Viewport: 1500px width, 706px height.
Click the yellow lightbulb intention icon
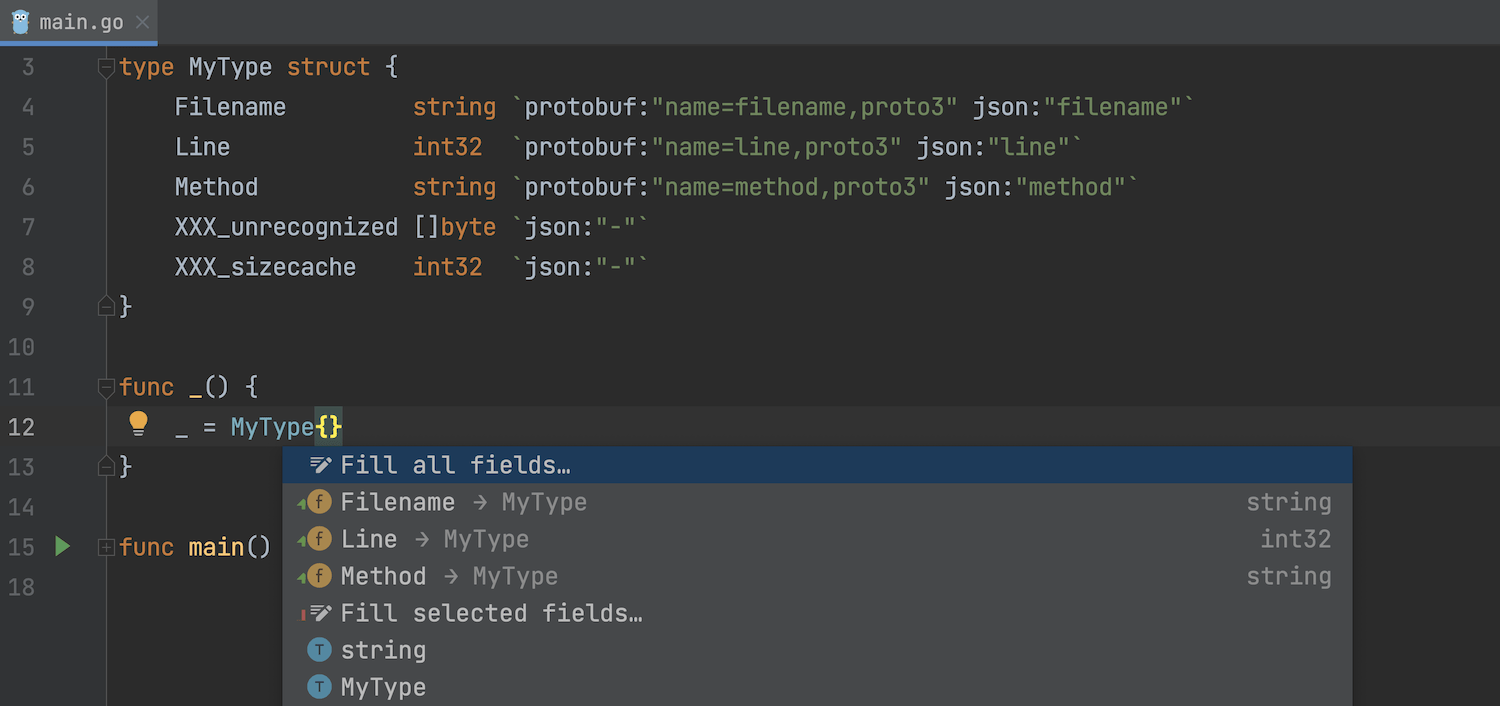[x=138, y=424]
